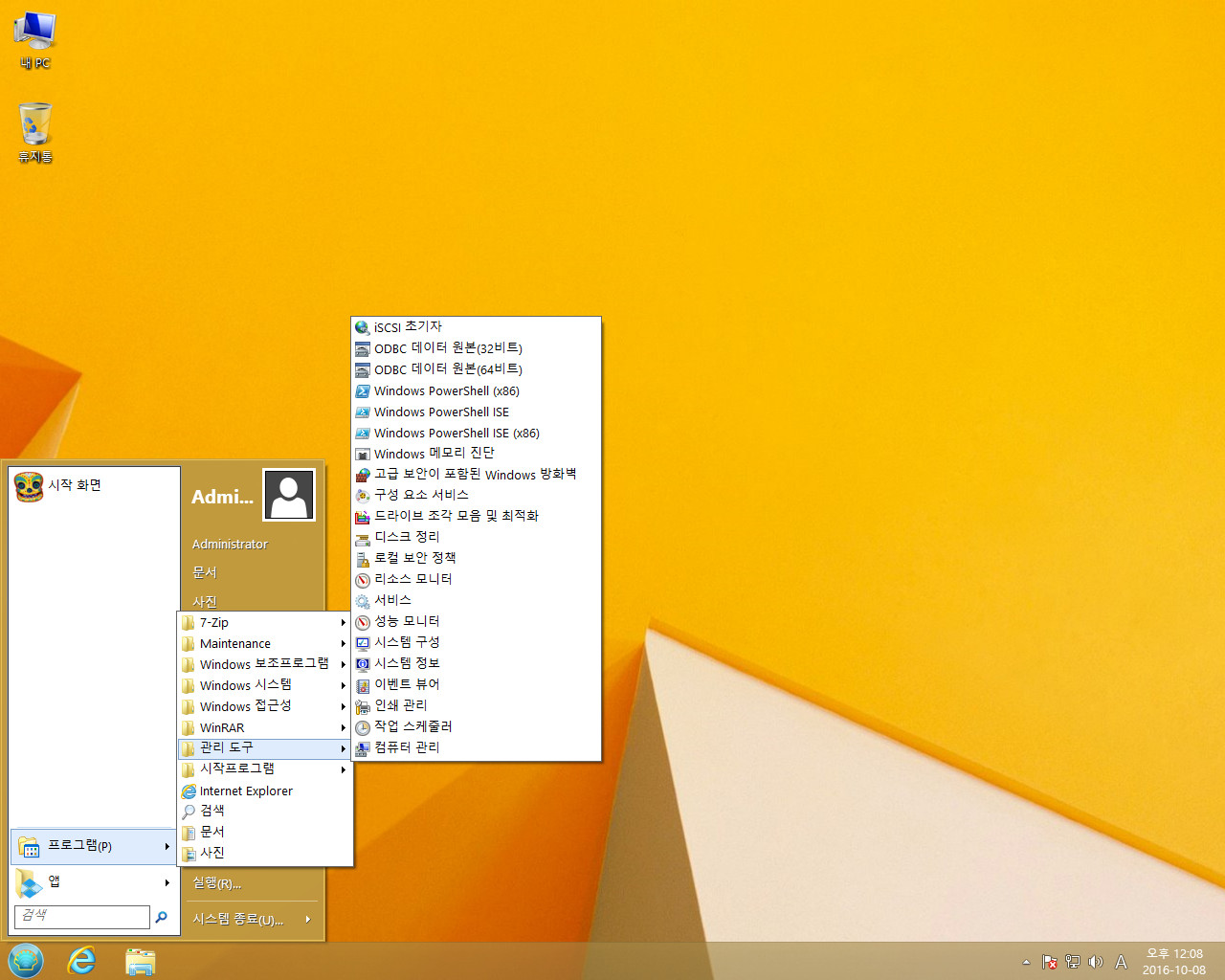
Task: Open 문서 link in right start menu column
Action: (x=205, y=572)
